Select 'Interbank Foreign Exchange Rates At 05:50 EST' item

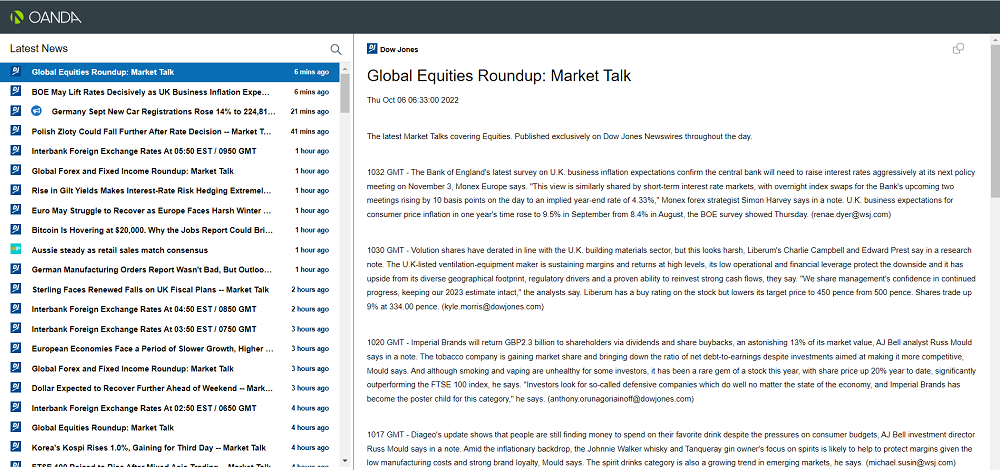(170, 151)
